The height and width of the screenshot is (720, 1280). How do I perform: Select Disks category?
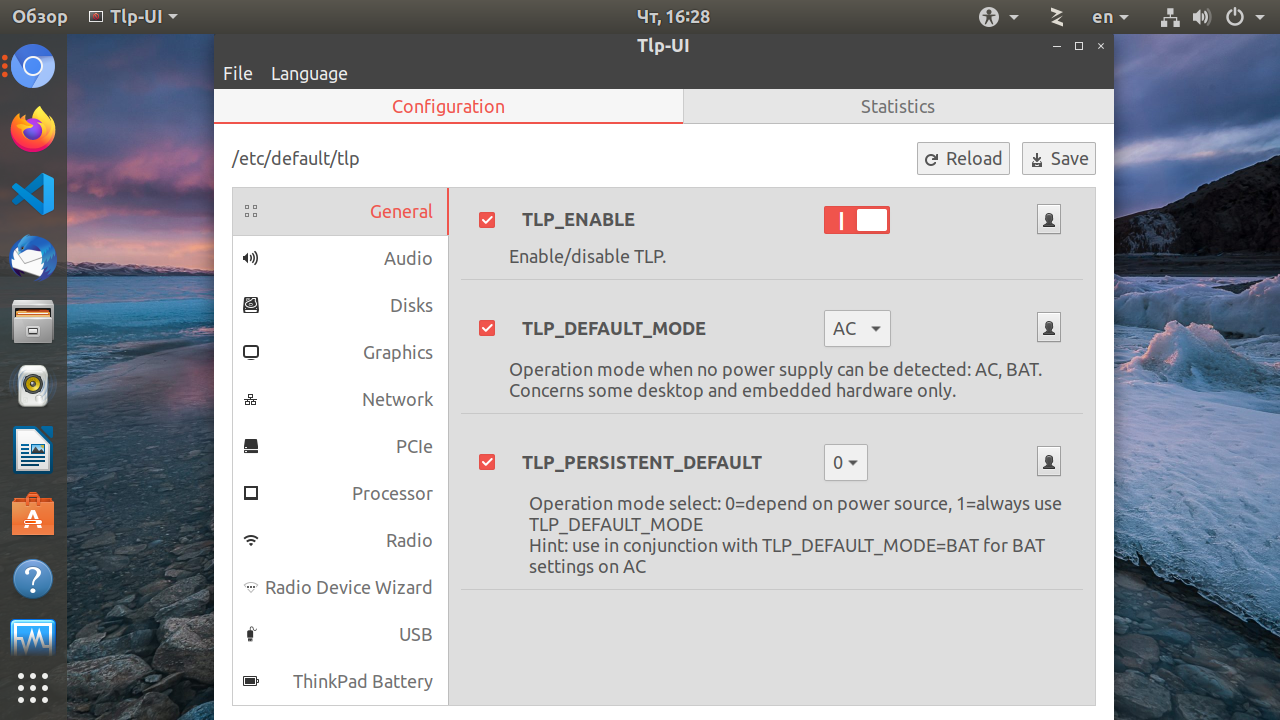tap(340, 305)
